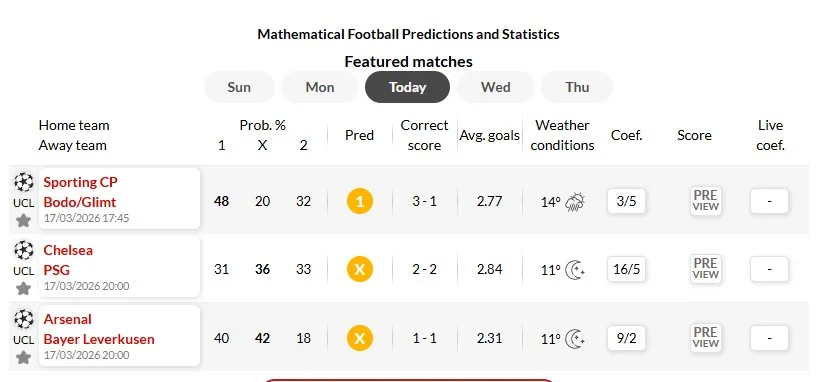Click moon weather icon for Arsenal match

tap(575, 339)
